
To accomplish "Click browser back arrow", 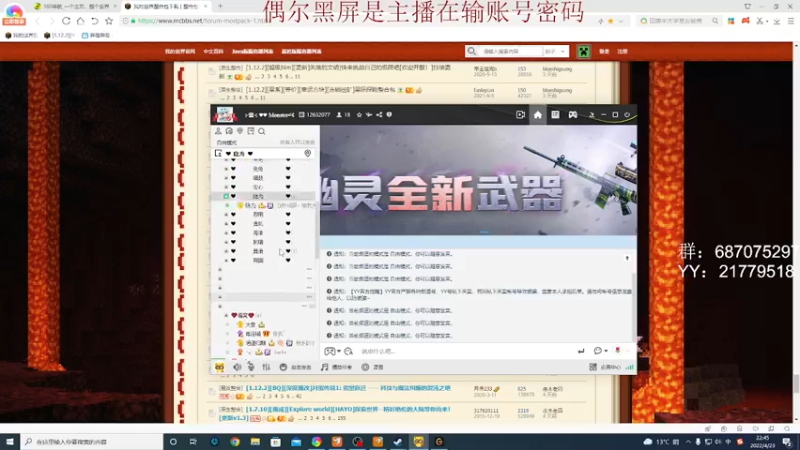I will point(37,21).
